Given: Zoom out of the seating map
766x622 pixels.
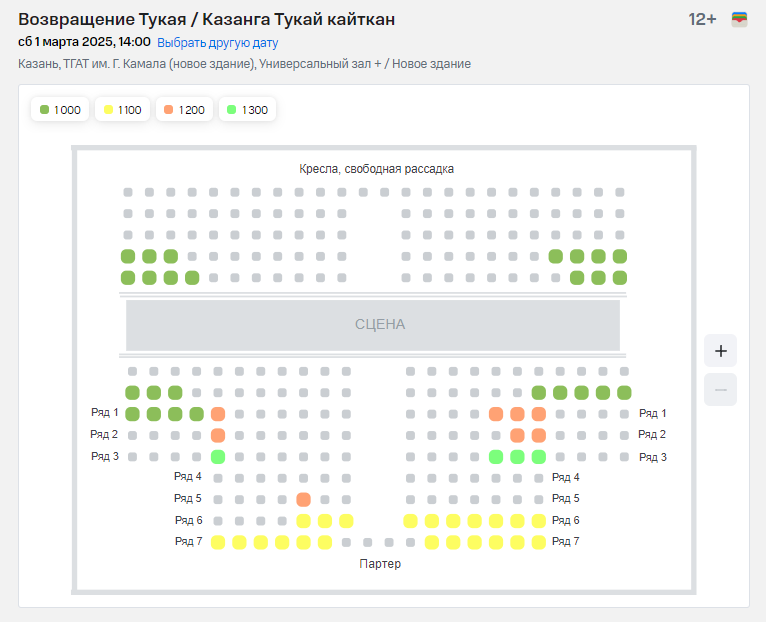Looking at the screenshot, I should click(x=720, y=389).
